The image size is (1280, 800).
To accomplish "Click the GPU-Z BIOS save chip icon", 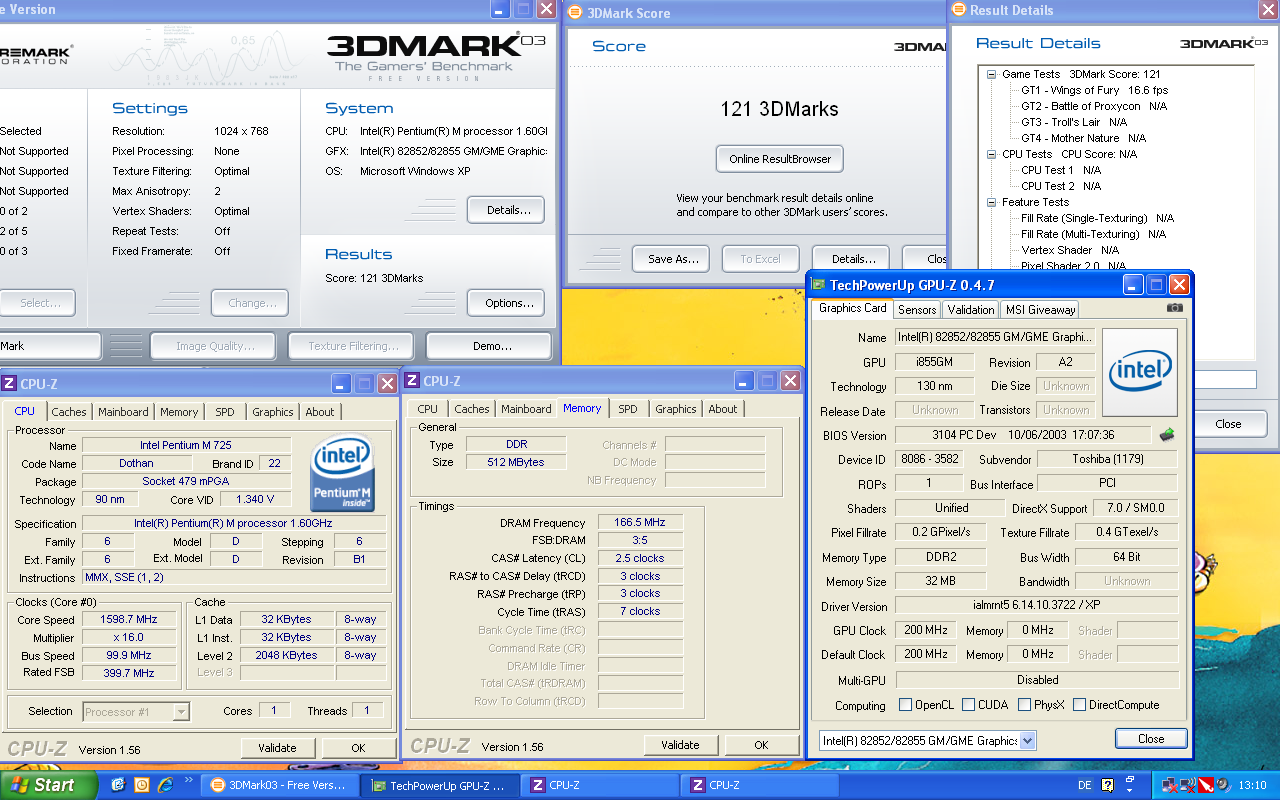I will pyautogui.click(x=1167, y=435).
